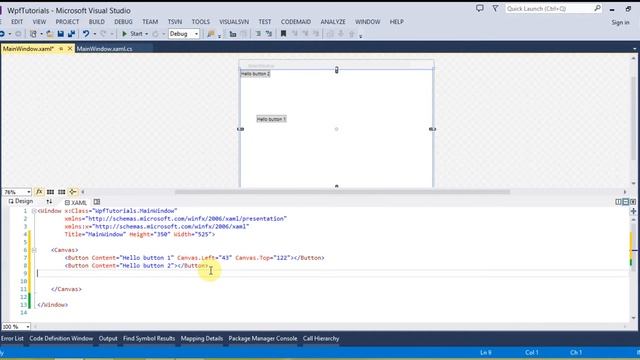640x360 pixels.
Task: Click the Quick Launch magnifier icon
Action: coord(597,8)
